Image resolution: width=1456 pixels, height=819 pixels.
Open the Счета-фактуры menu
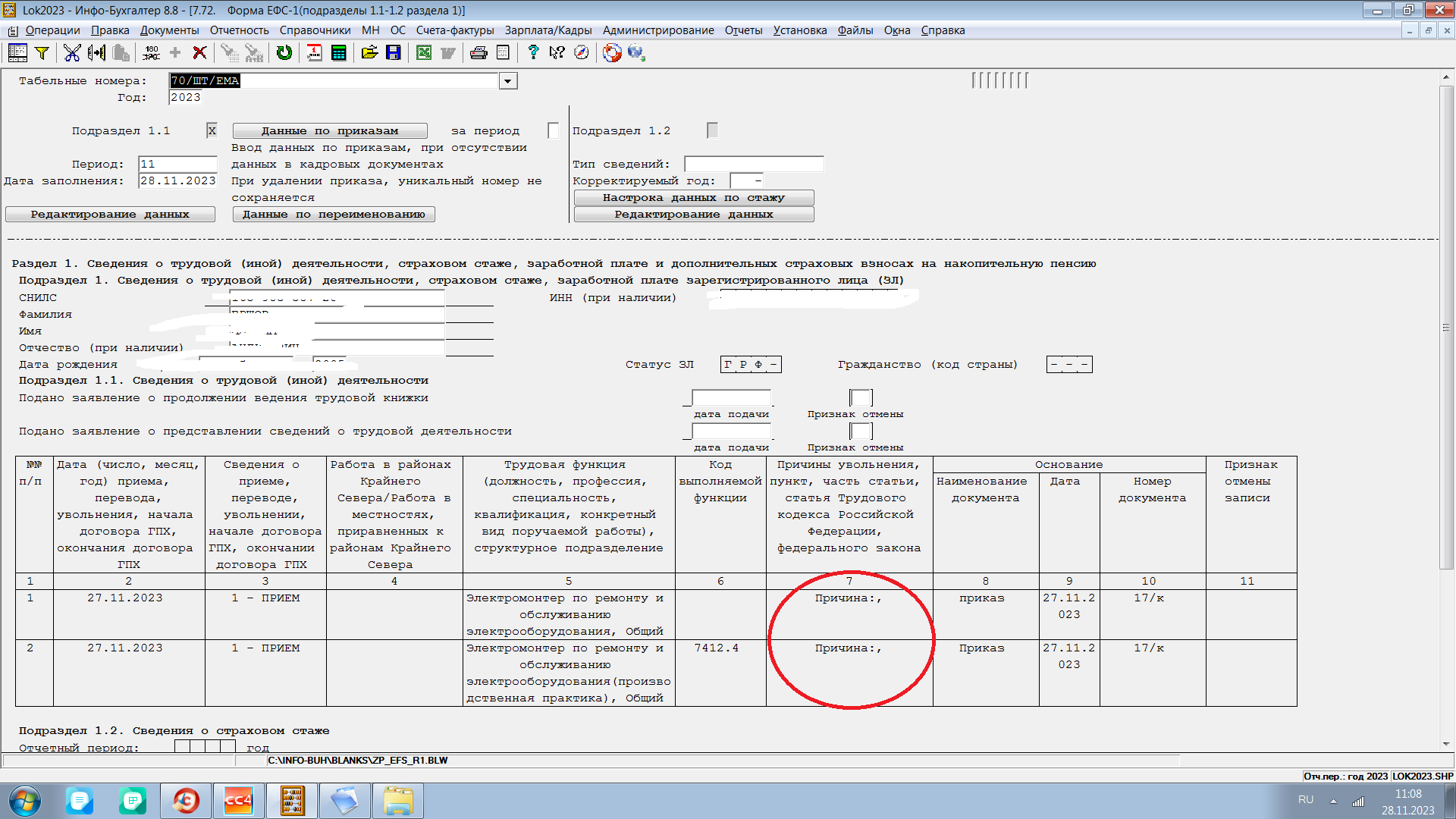click(455, 30)
